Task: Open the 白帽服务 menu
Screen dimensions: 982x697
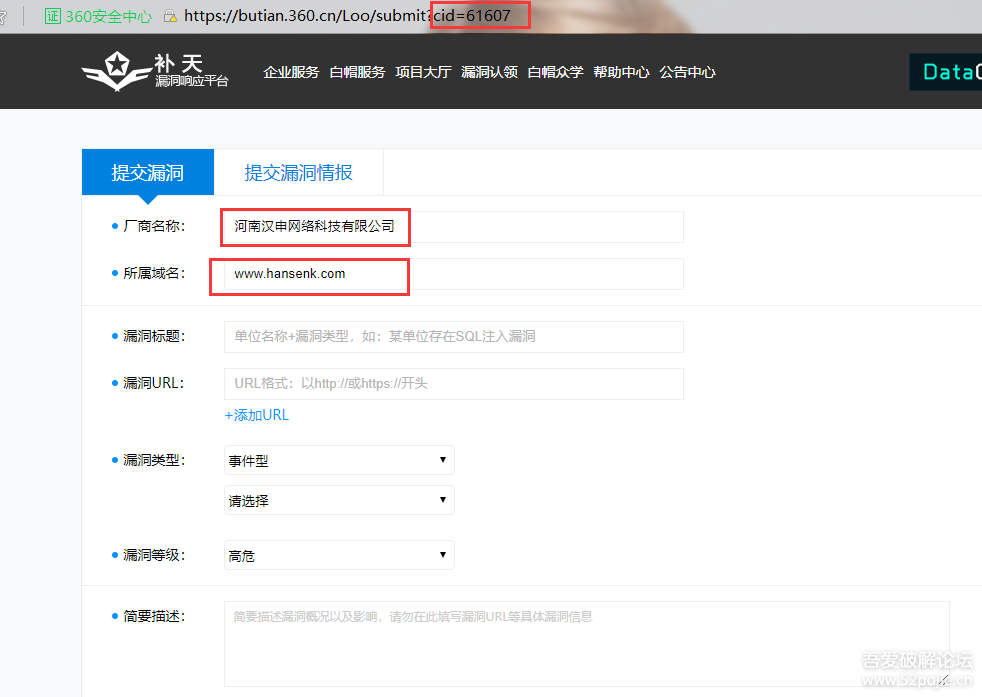Action: point(357,72)
